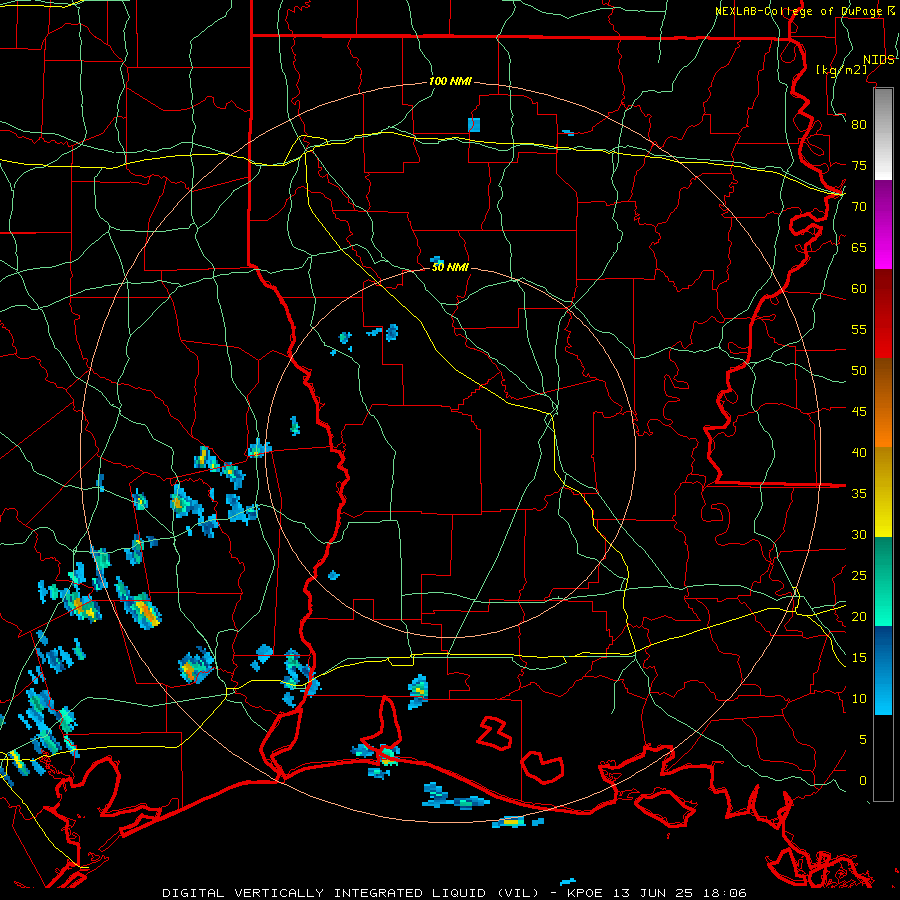Pick the yellow segment of color bar

[x=883, y=492]
